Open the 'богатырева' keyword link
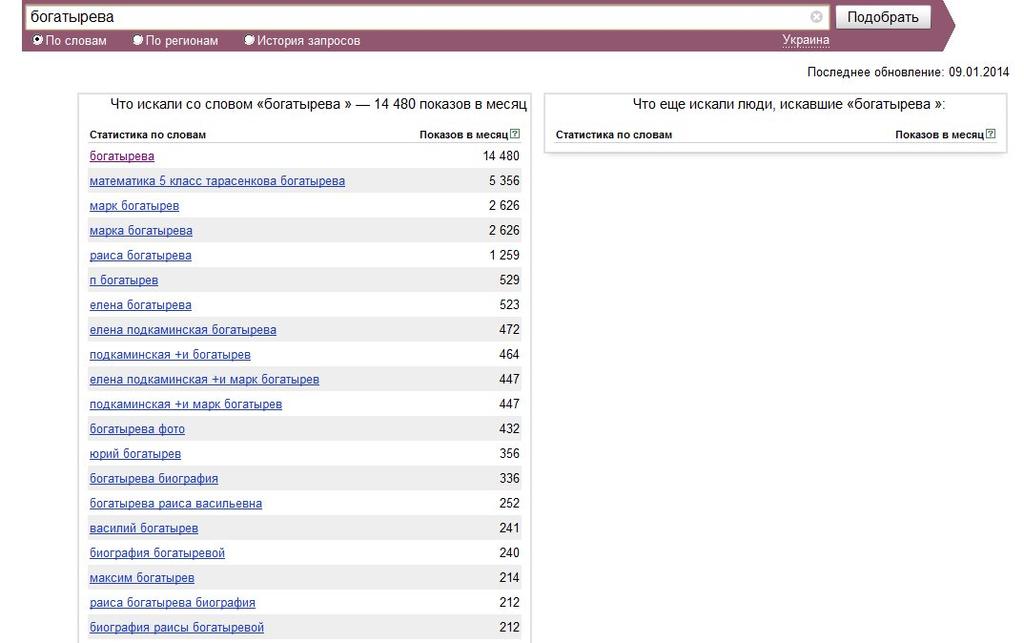 click(x=122, y=156)
